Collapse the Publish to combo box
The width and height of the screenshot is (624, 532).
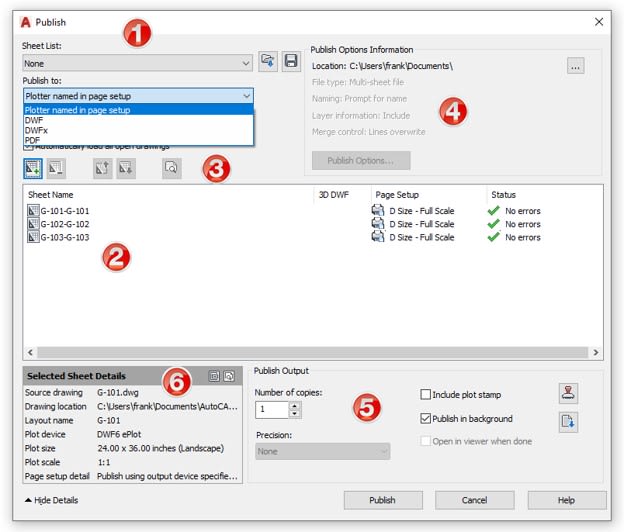[x=138, y=96]
